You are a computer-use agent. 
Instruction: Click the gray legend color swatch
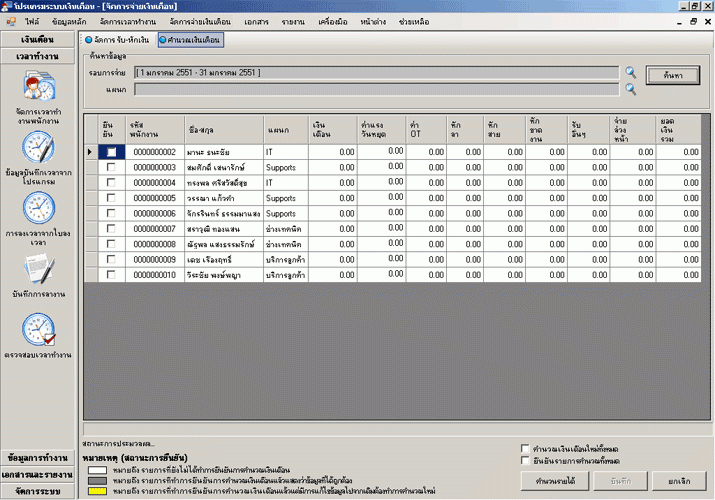tap(98, 480)
